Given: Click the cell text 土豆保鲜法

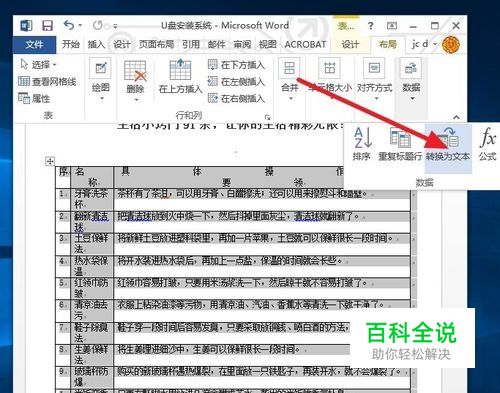Looking at the screenshot, I should click(x=91, y=243).
